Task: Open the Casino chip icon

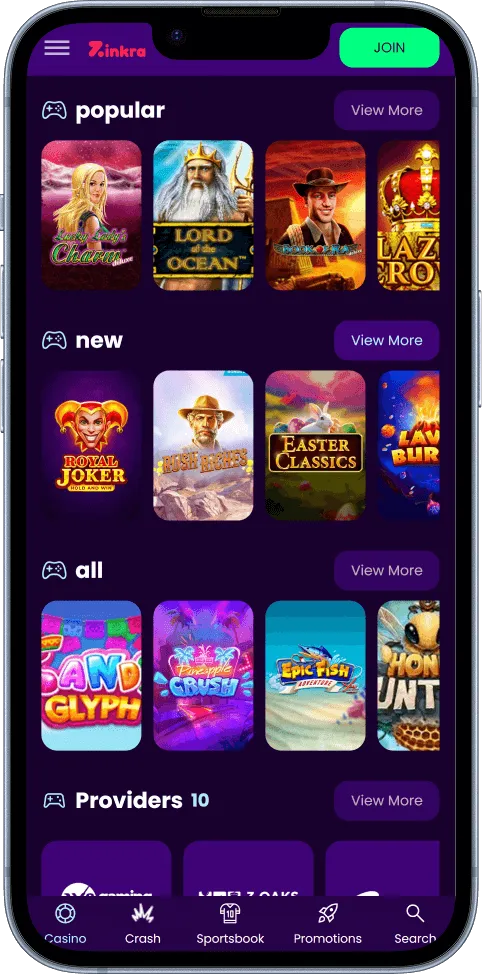Action: (x=65, y=914)
